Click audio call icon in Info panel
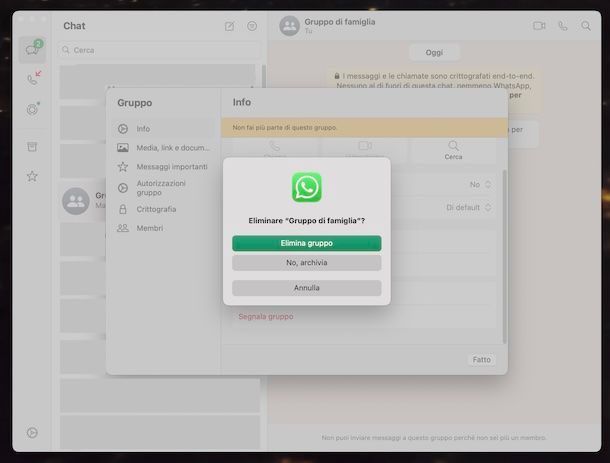Viewport: 610px width, 463px height. [275, 146]
